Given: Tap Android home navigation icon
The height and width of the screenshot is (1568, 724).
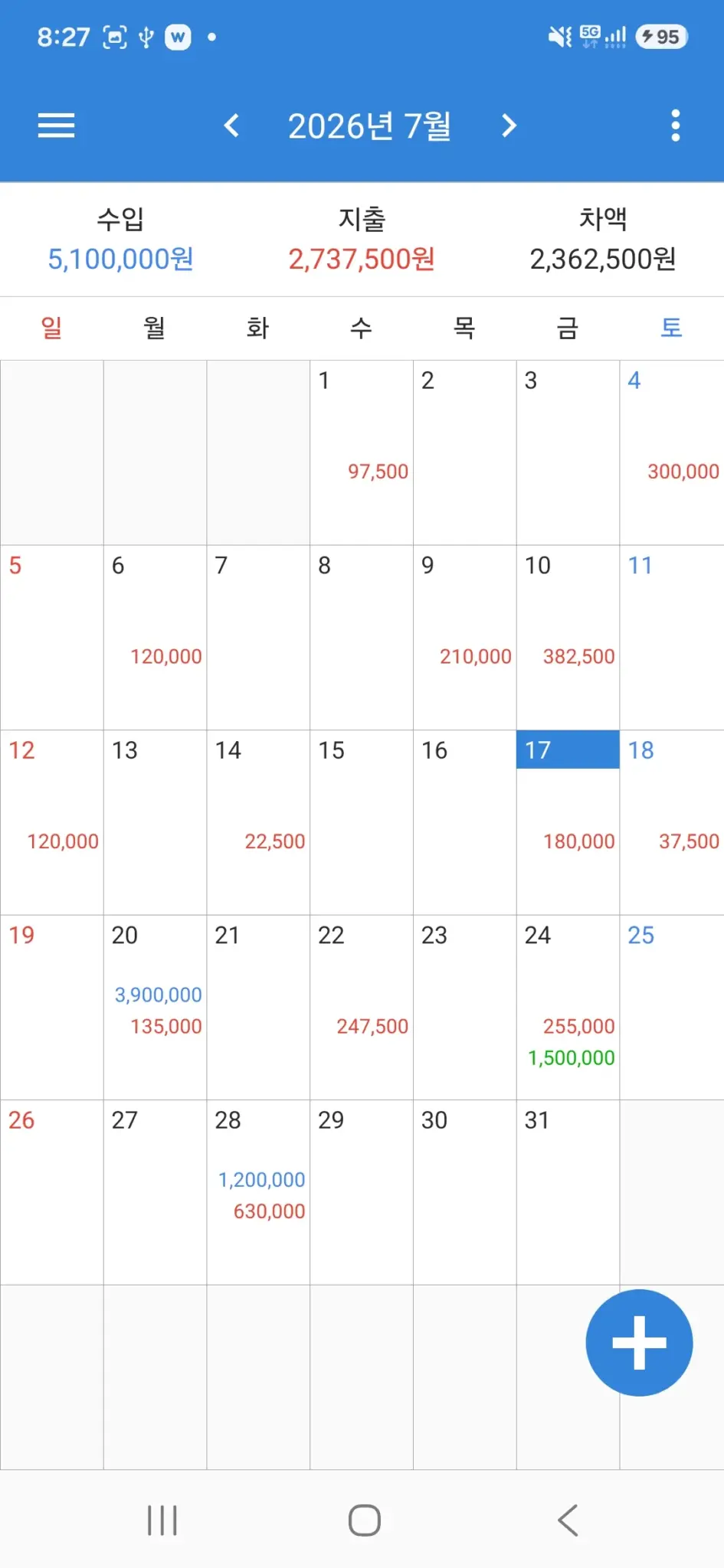Looking at the screenshot, I should click(x=365, y=1521).
